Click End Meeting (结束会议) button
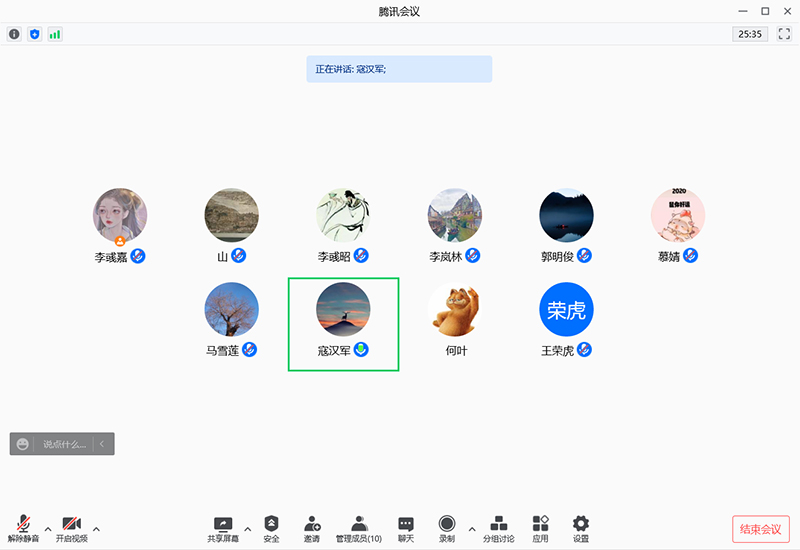 (761, 529)
